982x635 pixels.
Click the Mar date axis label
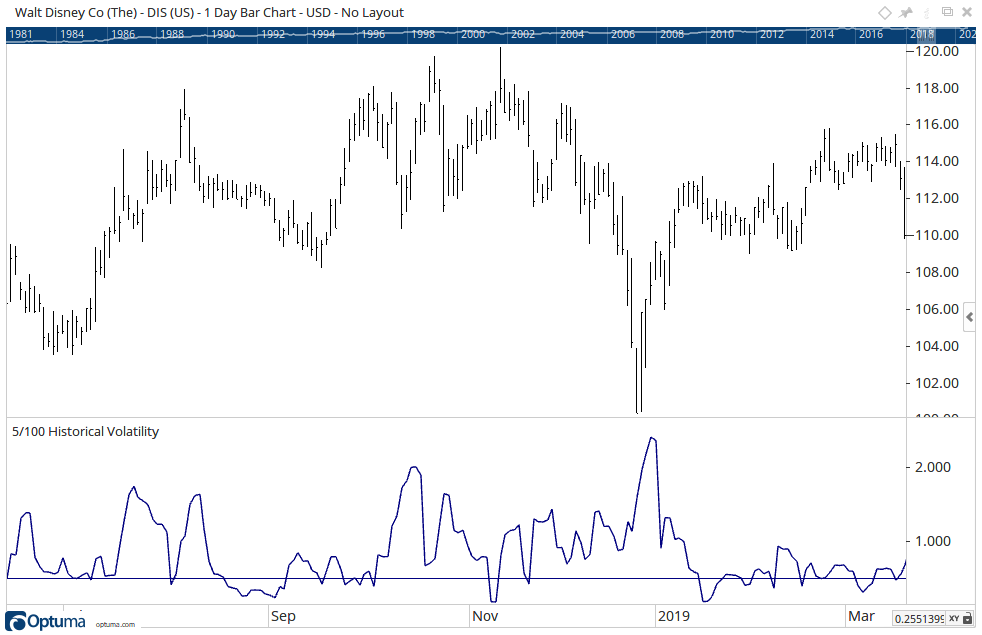coord(861,616)
